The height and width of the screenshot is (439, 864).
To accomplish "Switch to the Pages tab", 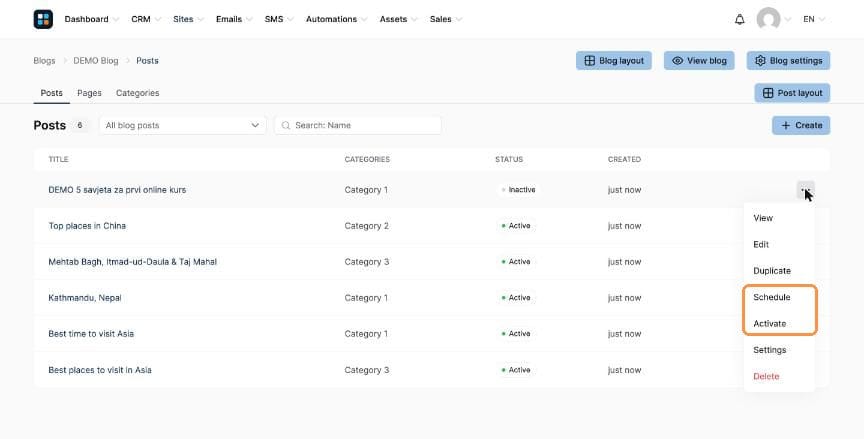I will pyautogui.click(x=89, y=93).
